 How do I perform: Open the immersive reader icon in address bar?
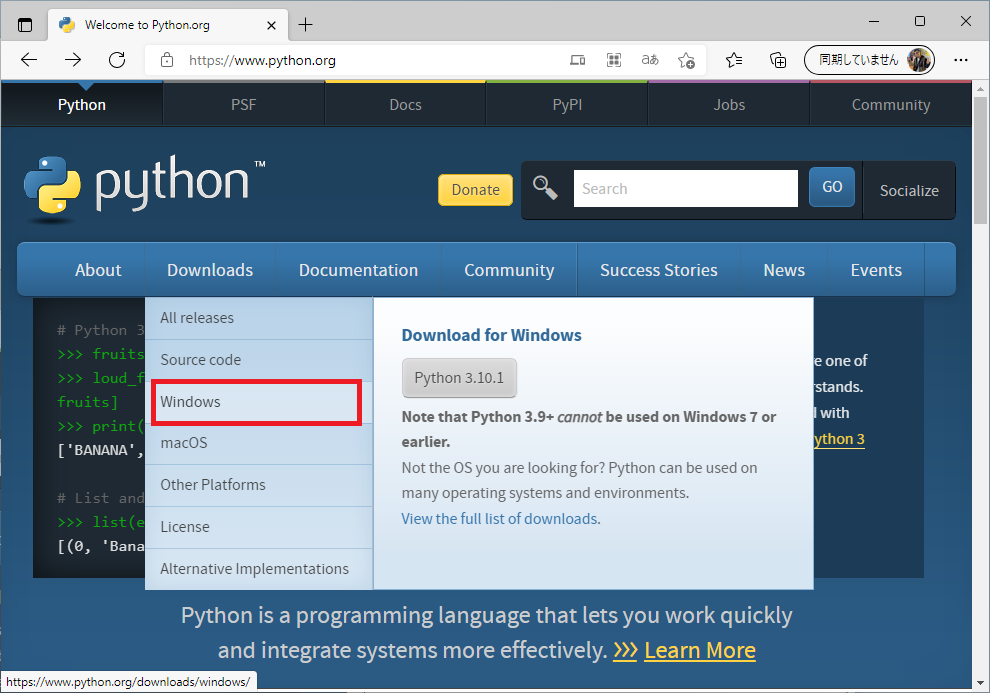tap(649, 60)
